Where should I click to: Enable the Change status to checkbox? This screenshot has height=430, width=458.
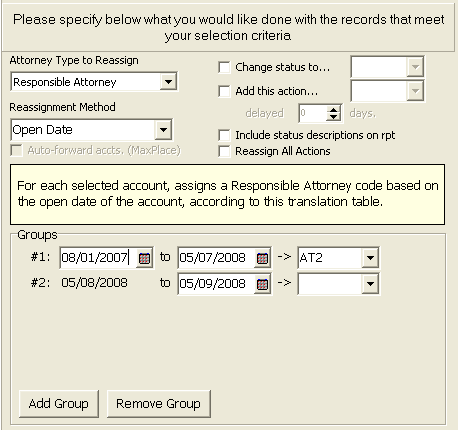tap(224, 67)
